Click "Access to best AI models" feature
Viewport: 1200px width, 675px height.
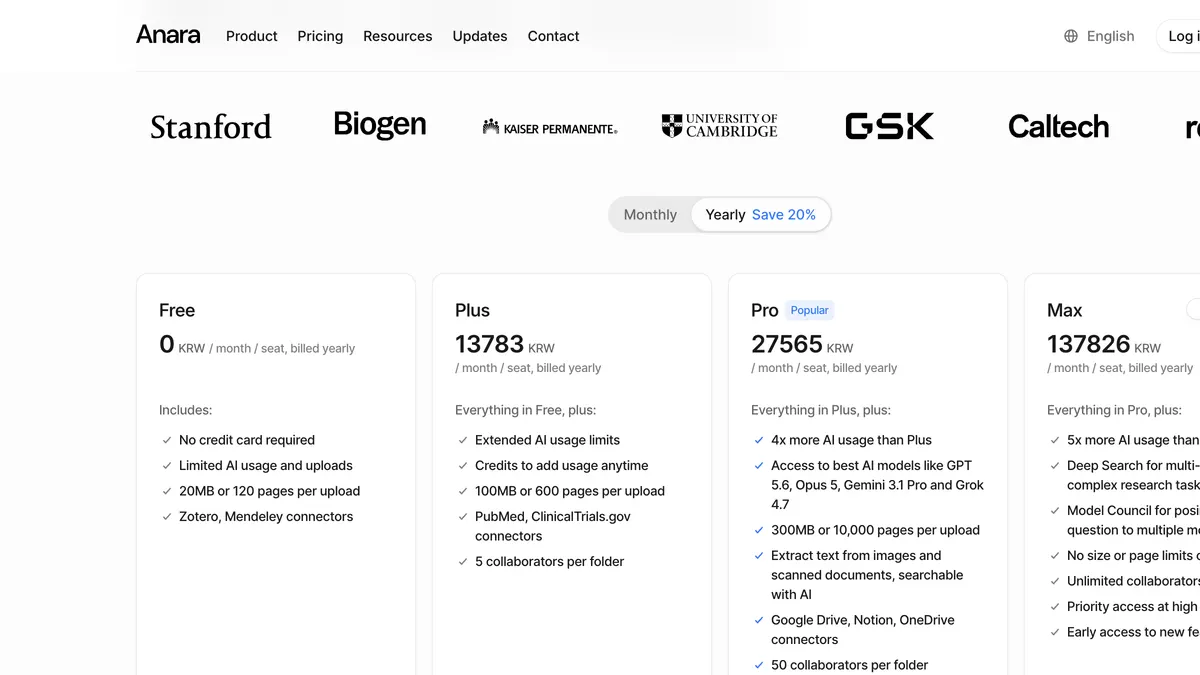pos(877,485)
